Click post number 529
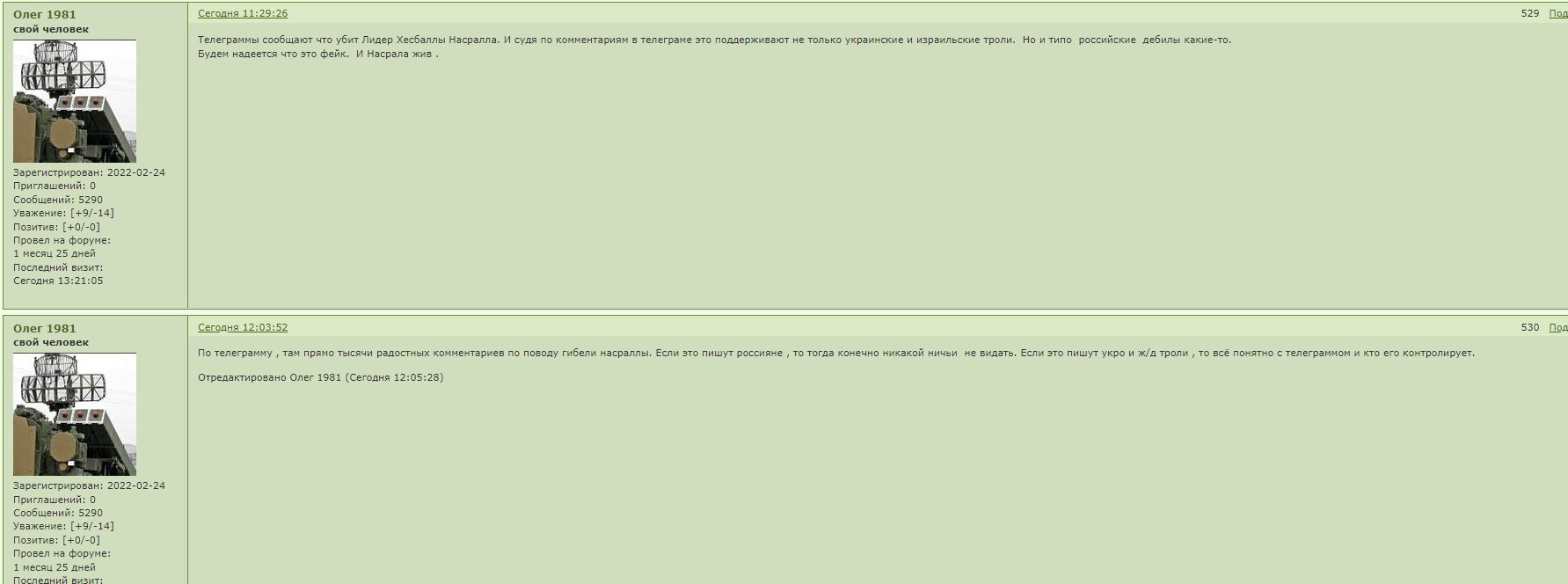Image resolution: width=1568 pixels, height=584 pixels. pos(1530,14)
